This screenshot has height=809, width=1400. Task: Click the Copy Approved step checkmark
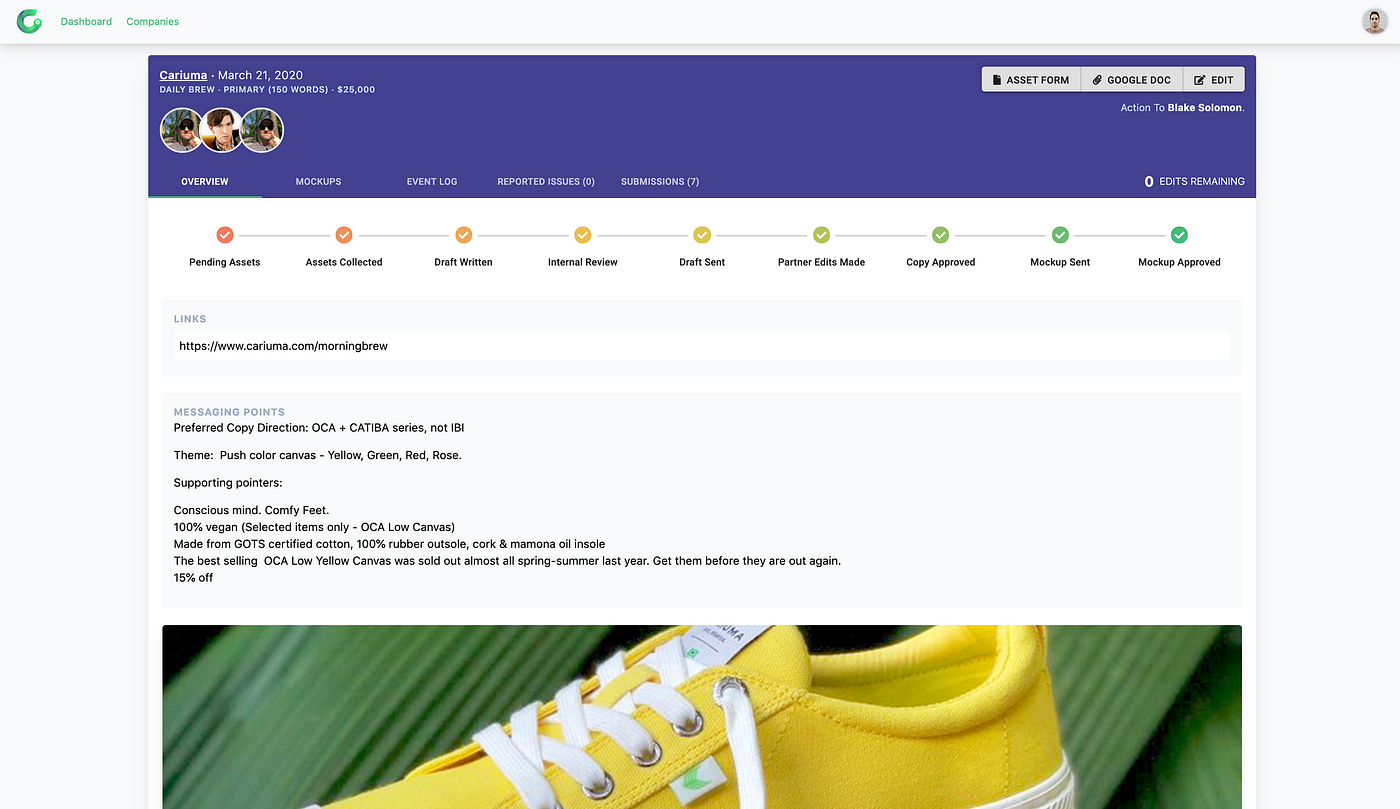pyautogui.click(x=941, y=235)
